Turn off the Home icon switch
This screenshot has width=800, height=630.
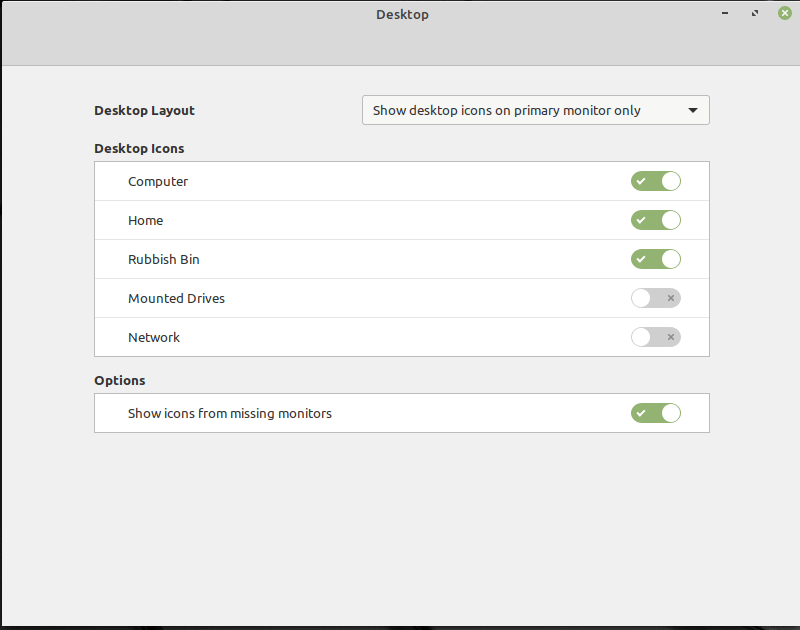pos(655,220)
